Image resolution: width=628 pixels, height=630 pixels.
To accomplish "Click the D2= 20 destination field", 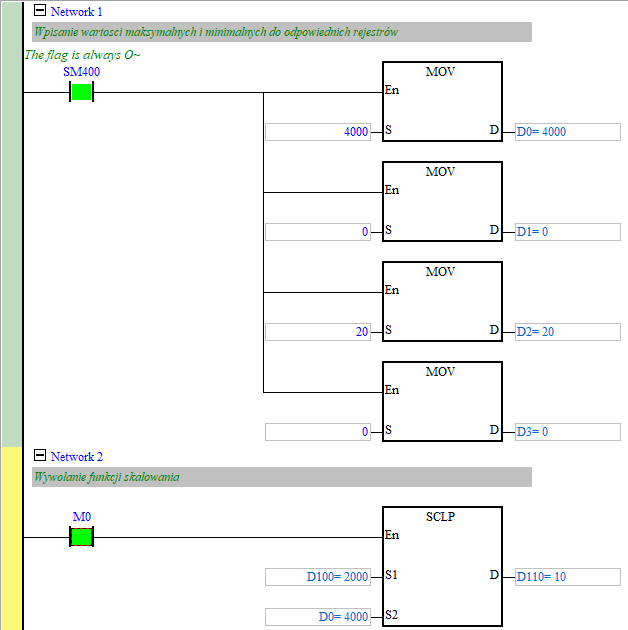I will pos(566,332).
